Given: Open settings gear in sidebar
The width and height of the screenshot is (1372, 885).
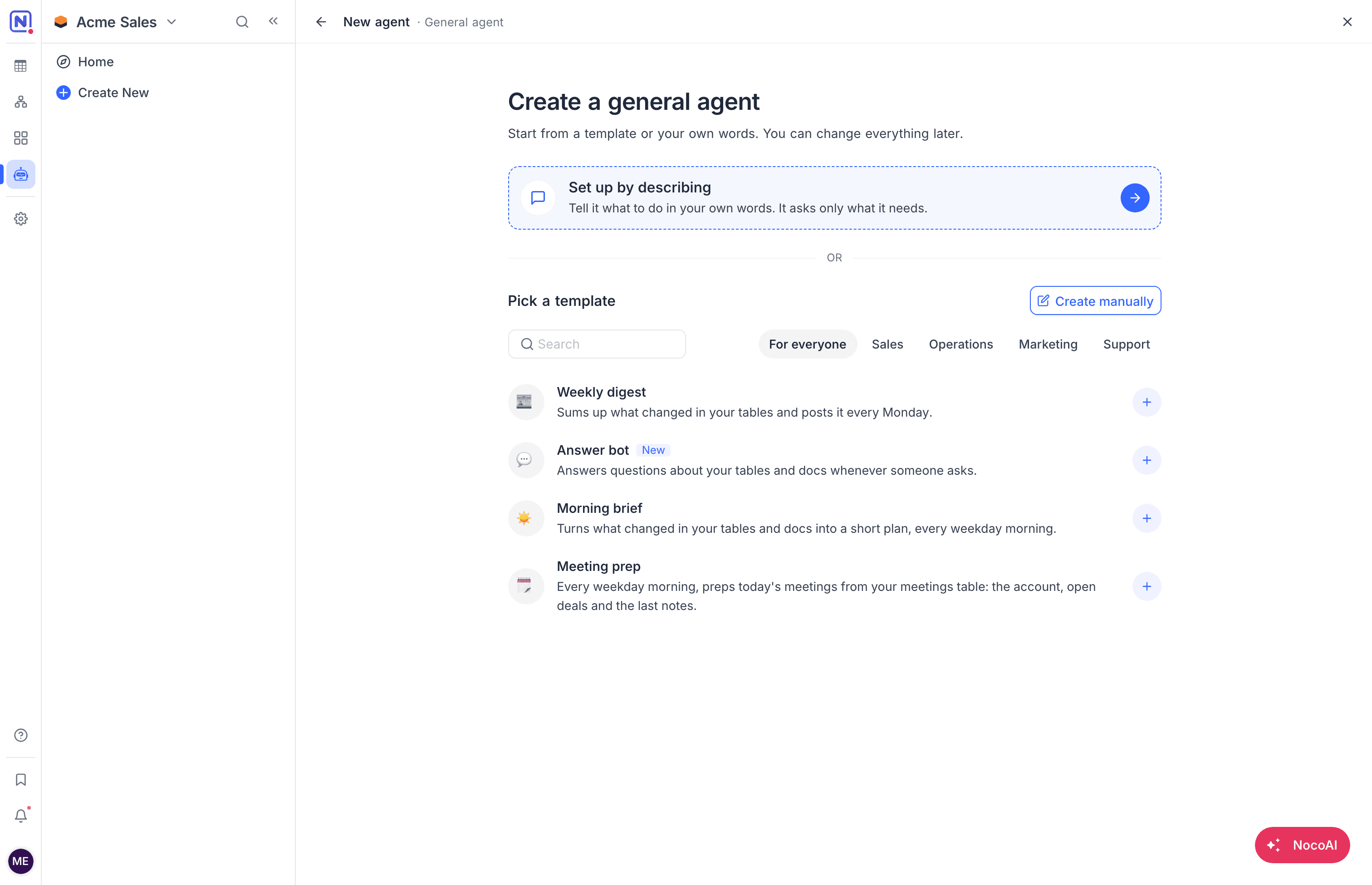Looking at the screenshot, I should [x=21, y=219].
